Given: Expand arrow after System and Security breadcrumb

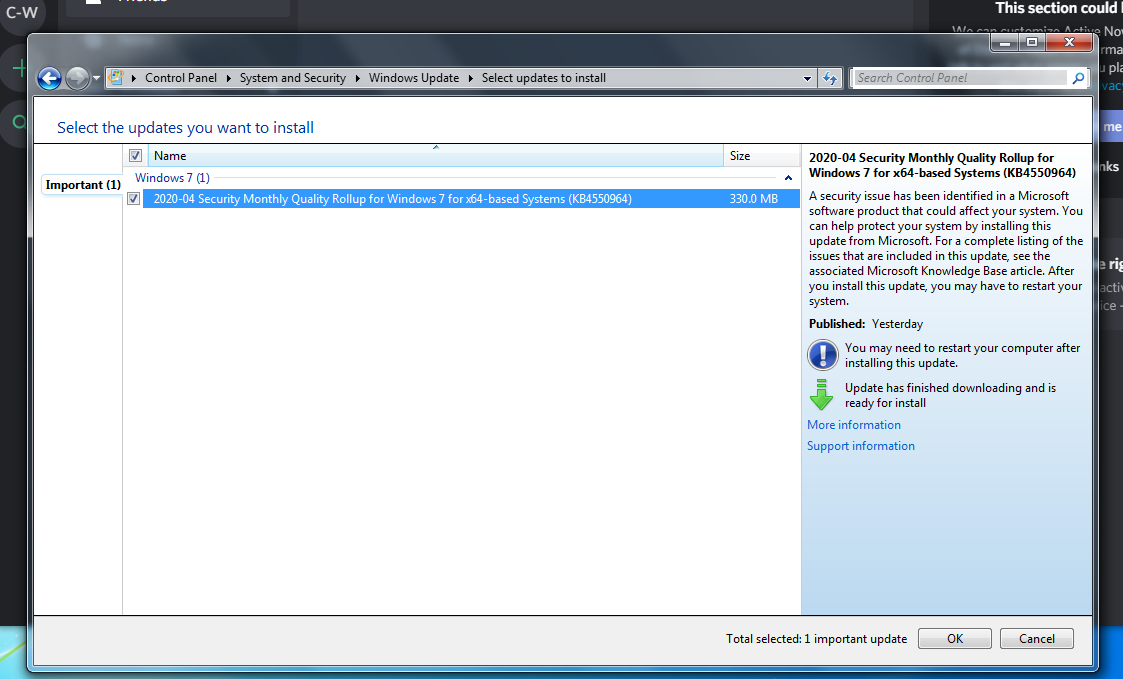Looking at the screenshot, I should (x=357, y=78).
